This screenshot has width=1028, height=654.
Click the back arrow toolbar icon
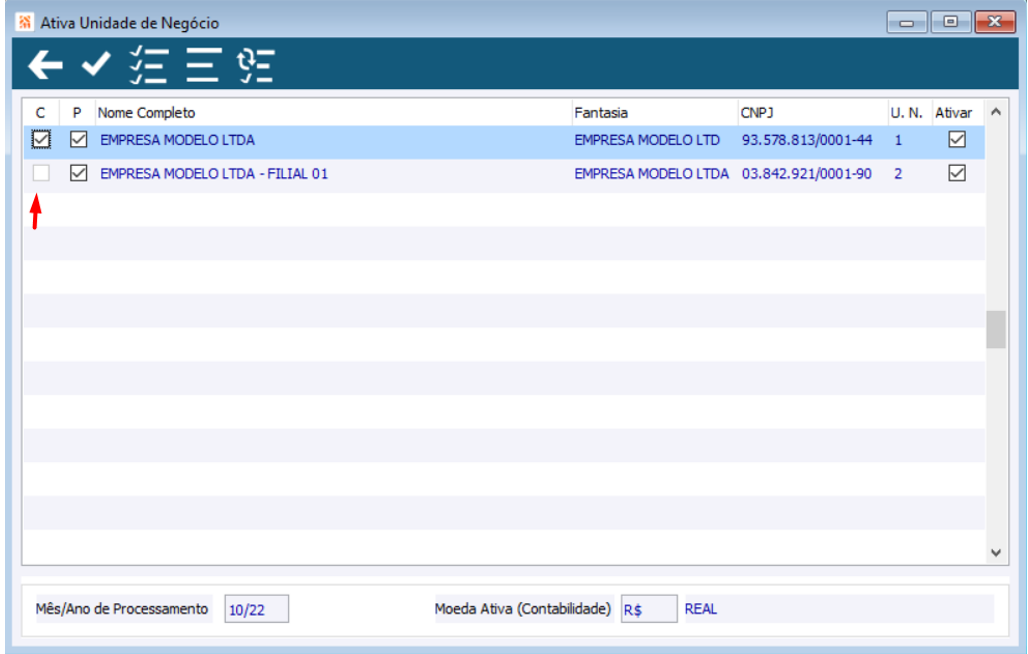[x=45, y=65]
